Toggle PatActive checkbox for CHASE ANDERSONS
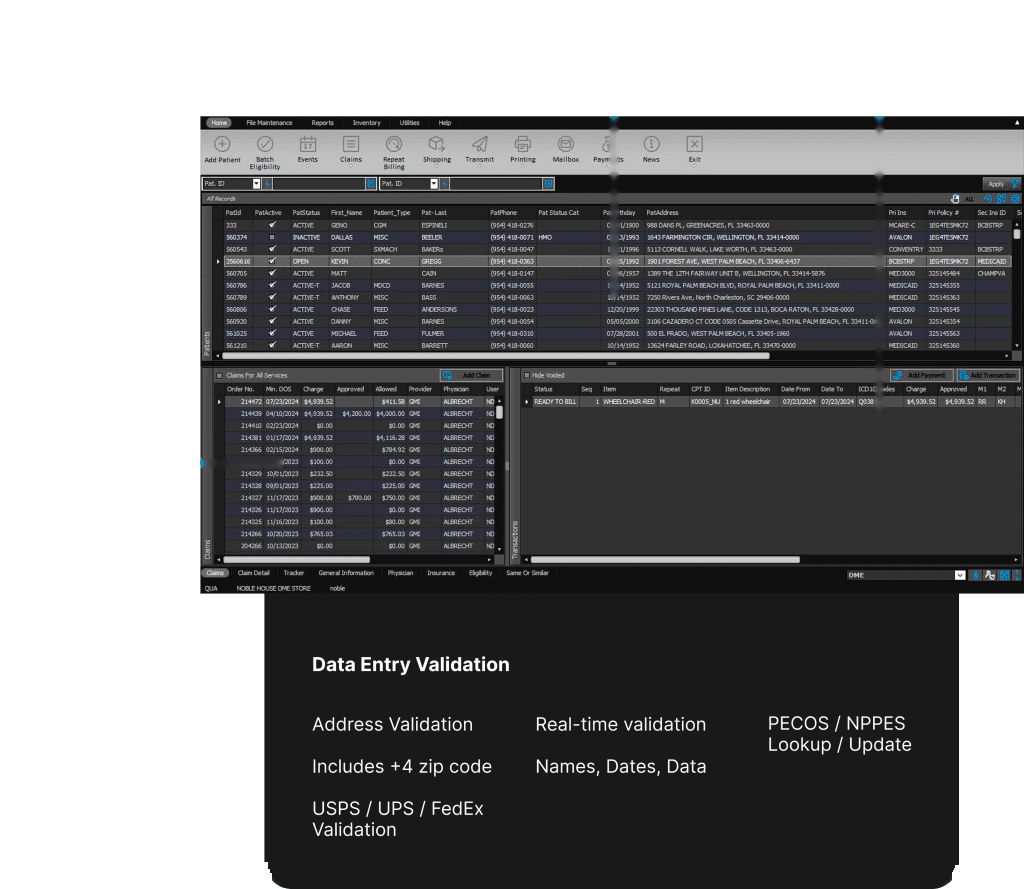This screenshot has height=889, width=1024. tap(272, 310)
